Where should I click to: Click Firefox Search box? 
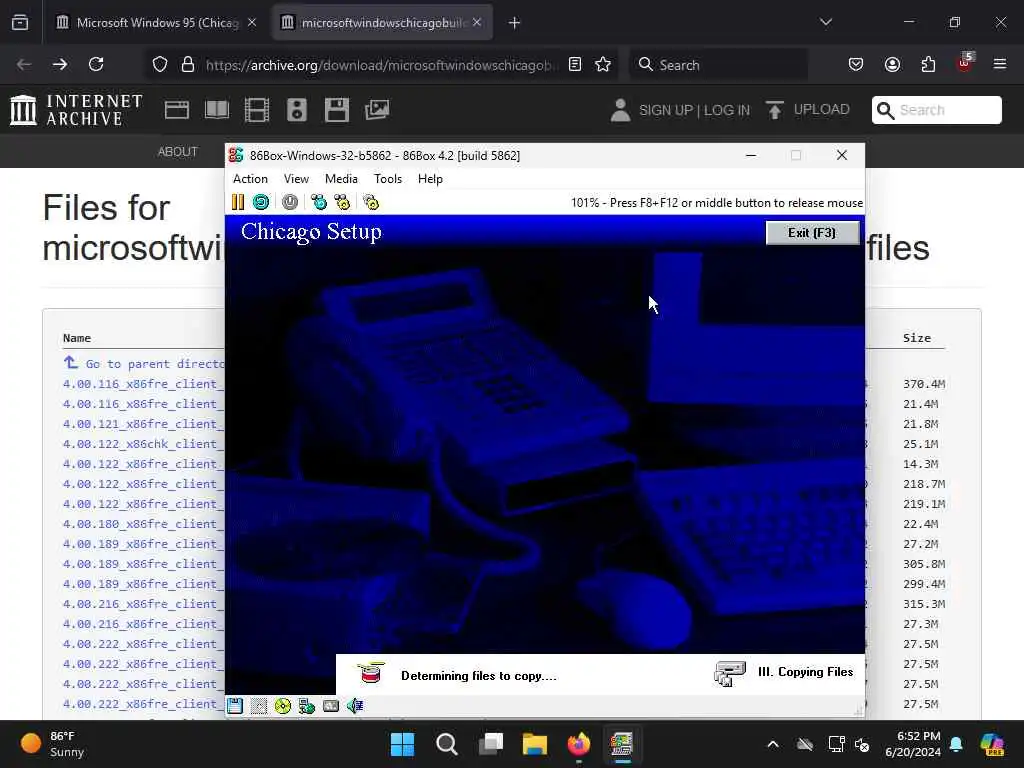pyautogui.click(x=718, y=65)
